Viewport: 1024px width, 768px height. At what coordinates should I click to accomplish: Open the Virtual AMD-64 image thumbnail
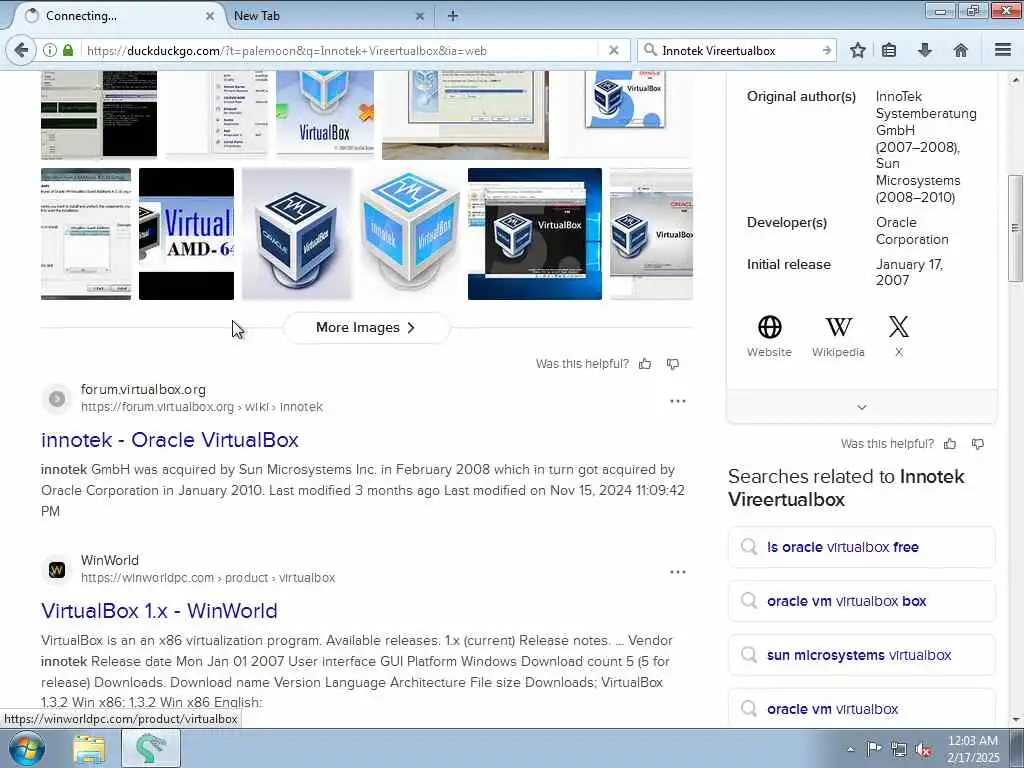[186, 234]
